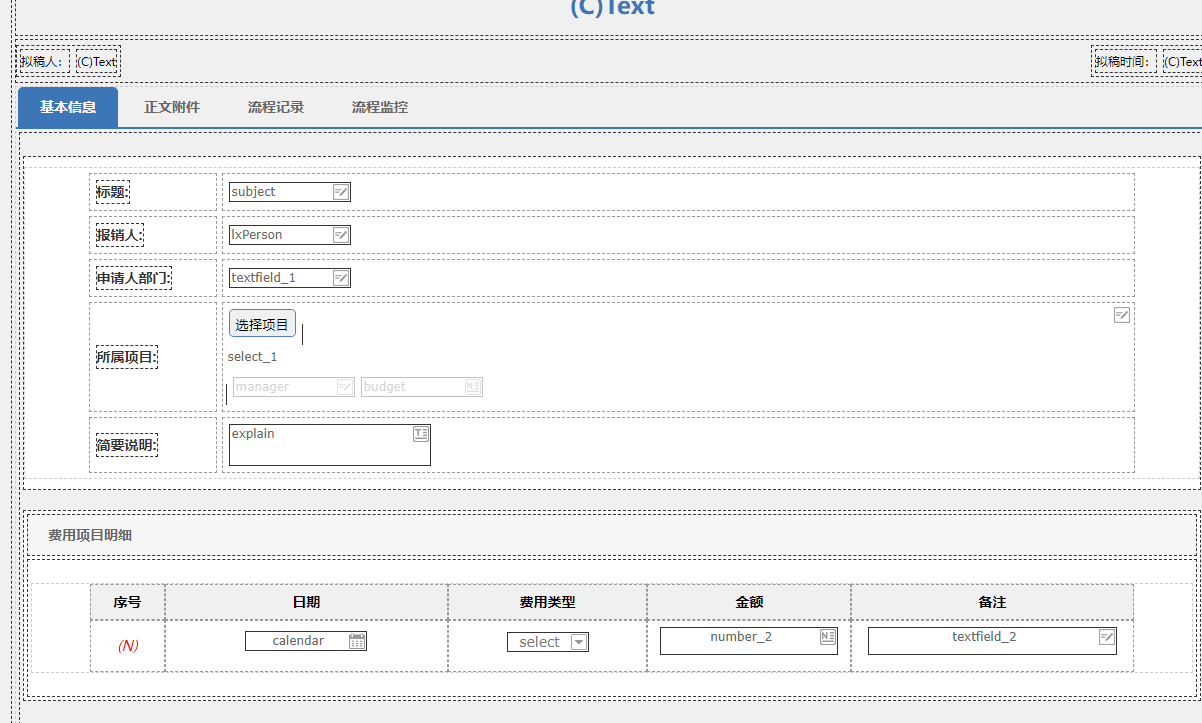Click into the textfield_1 input field

pos(290,278)
